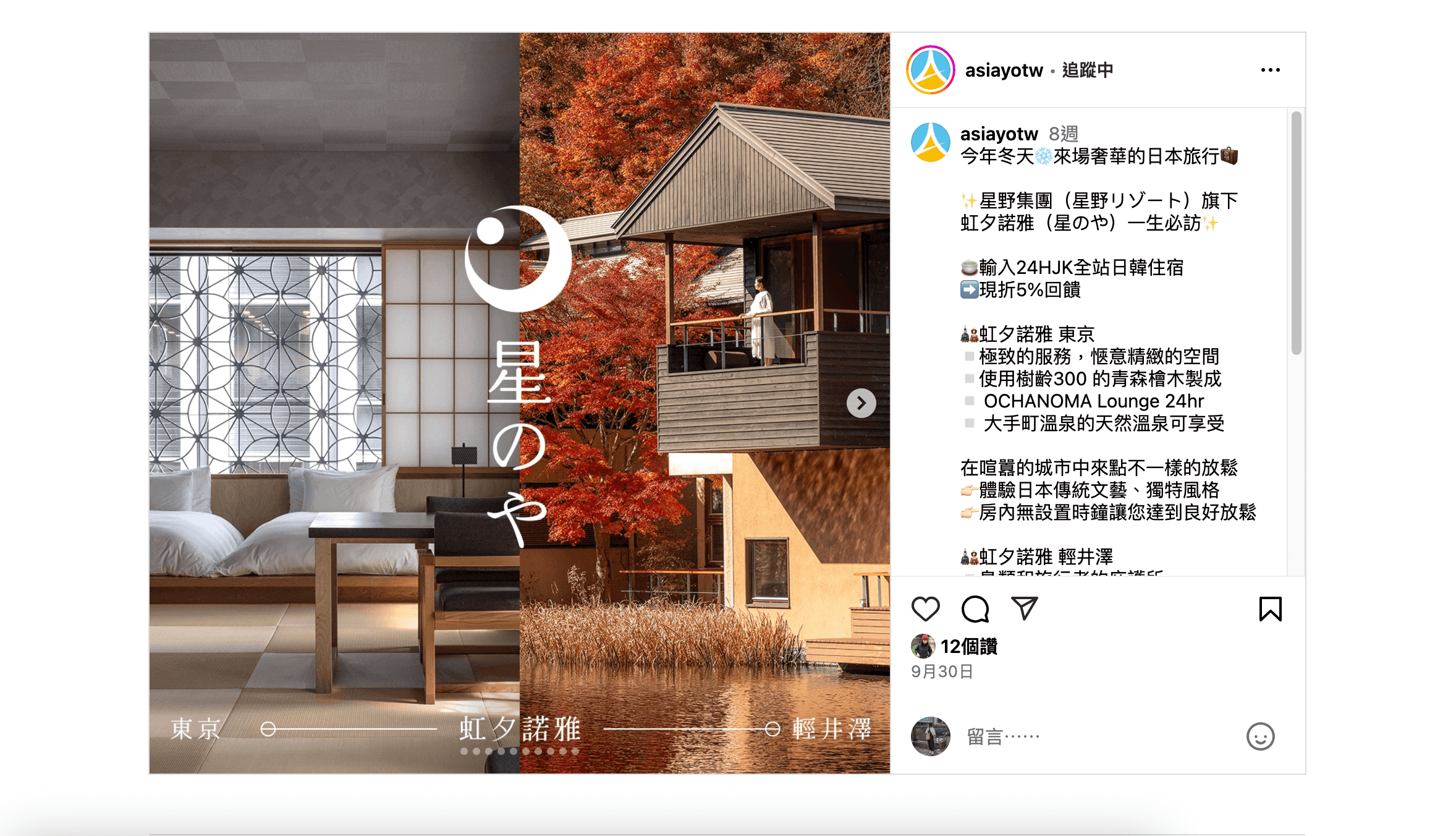Viewport: 1456px width, 836px height.
Task: Click asiayotw story ring avatar in header
Action: click(x=931, y=70)
